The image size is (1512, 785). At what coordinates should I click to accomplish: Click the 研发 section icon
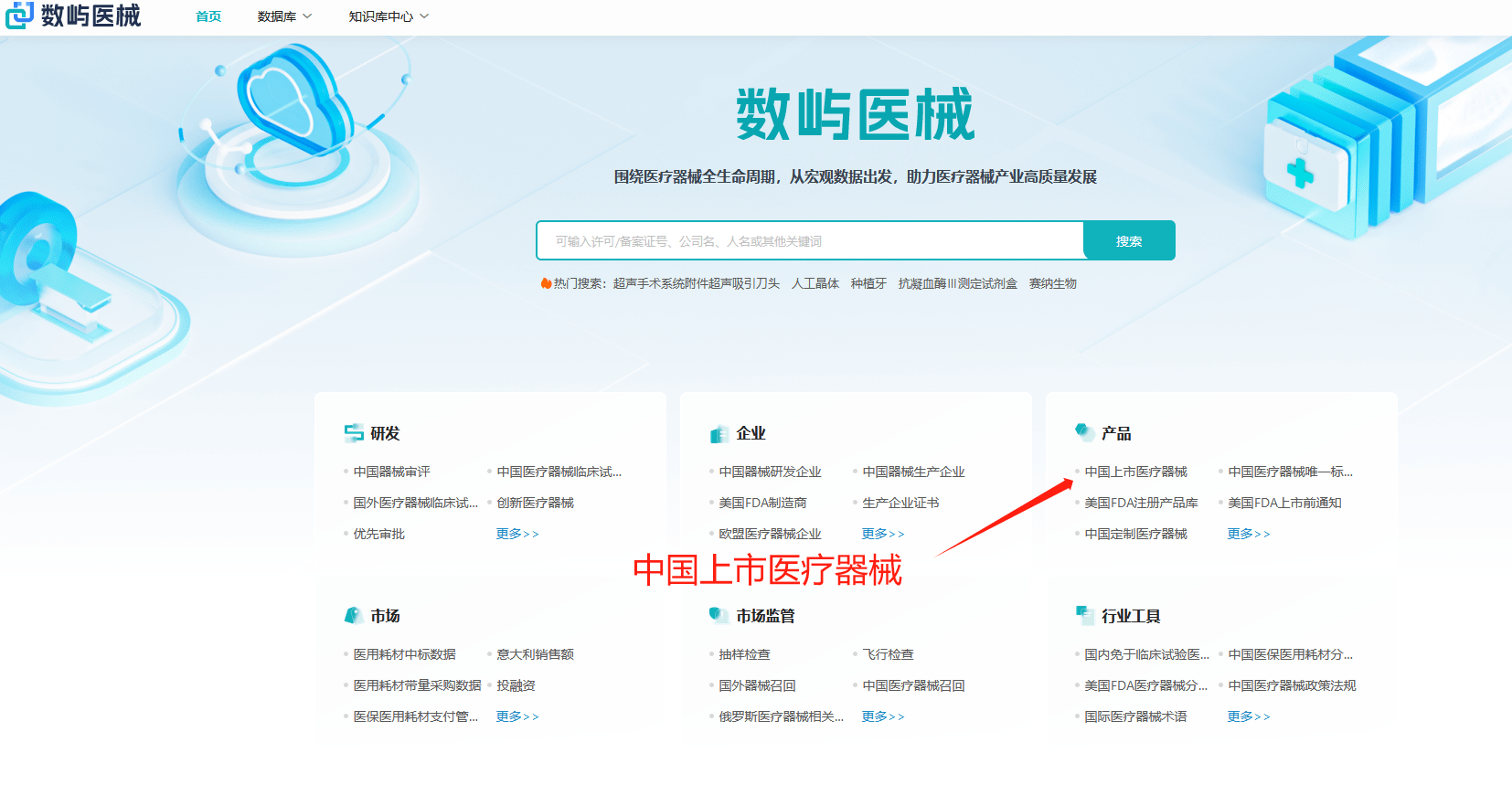(x=354, y=433)
